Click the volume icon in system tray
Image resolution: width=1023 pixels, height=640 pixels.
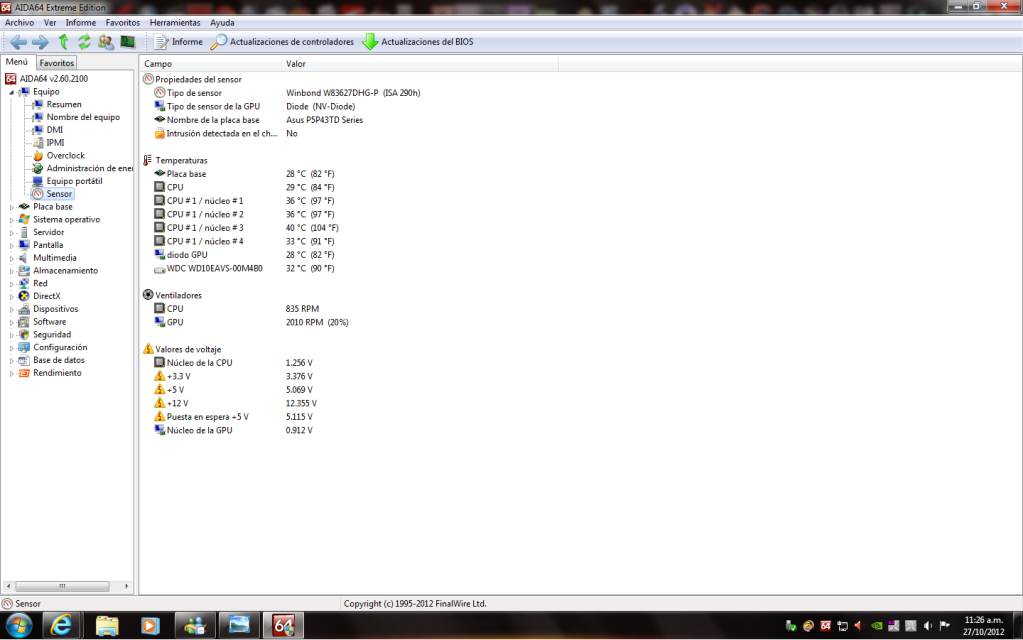(927, 626)
